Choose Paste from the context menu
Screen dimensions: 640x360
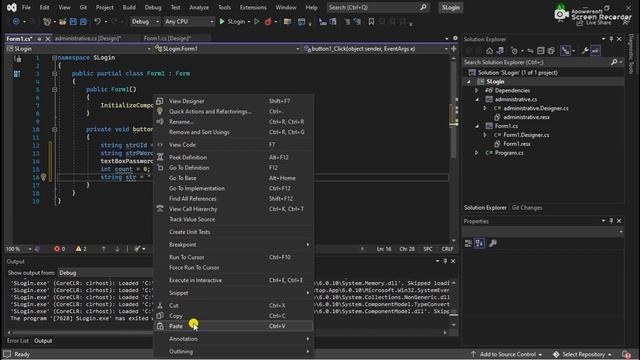point(233,326)
